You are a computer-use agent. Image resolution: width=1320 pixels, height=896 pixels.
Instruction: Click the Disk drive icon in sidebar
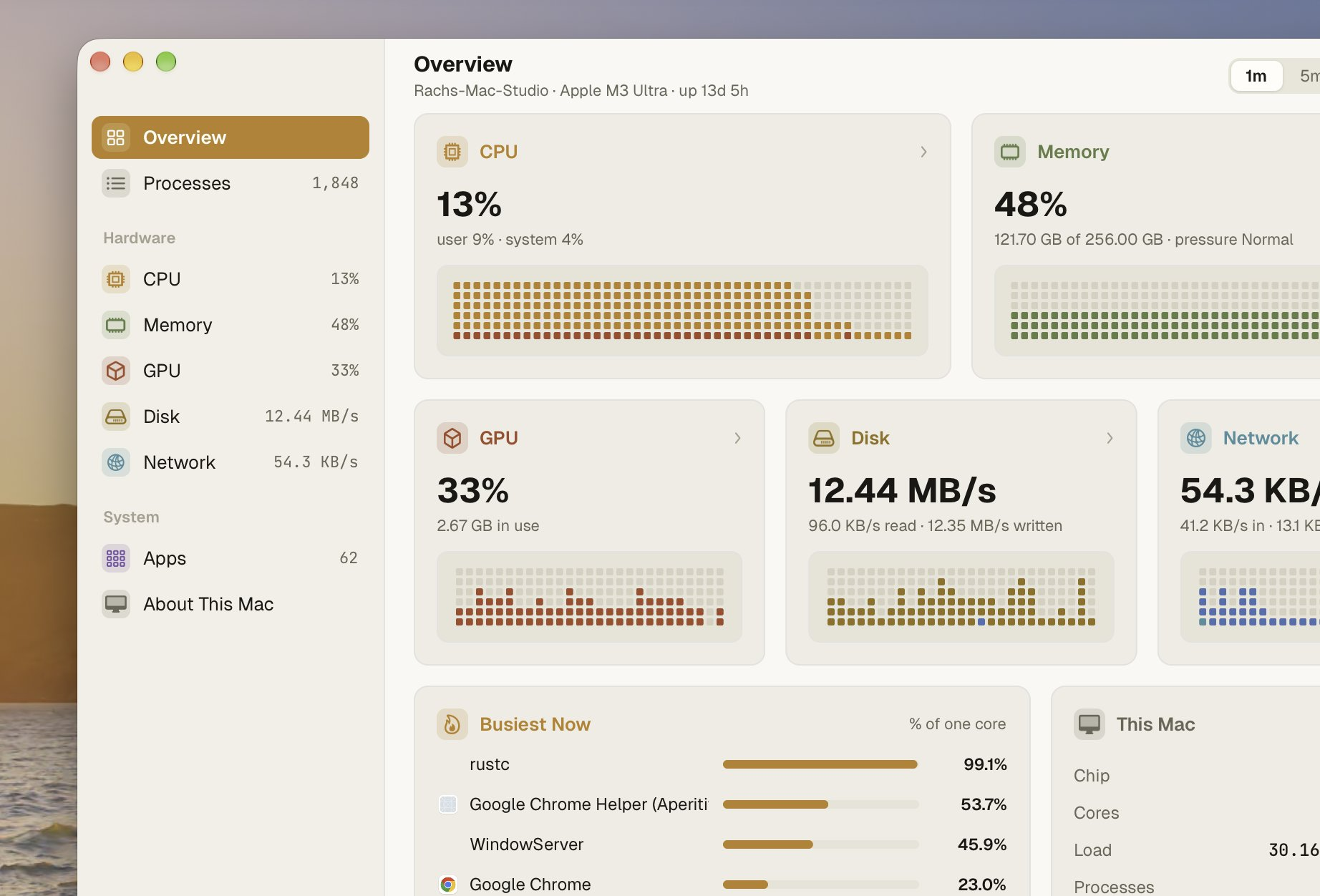[x=116, y=417]
